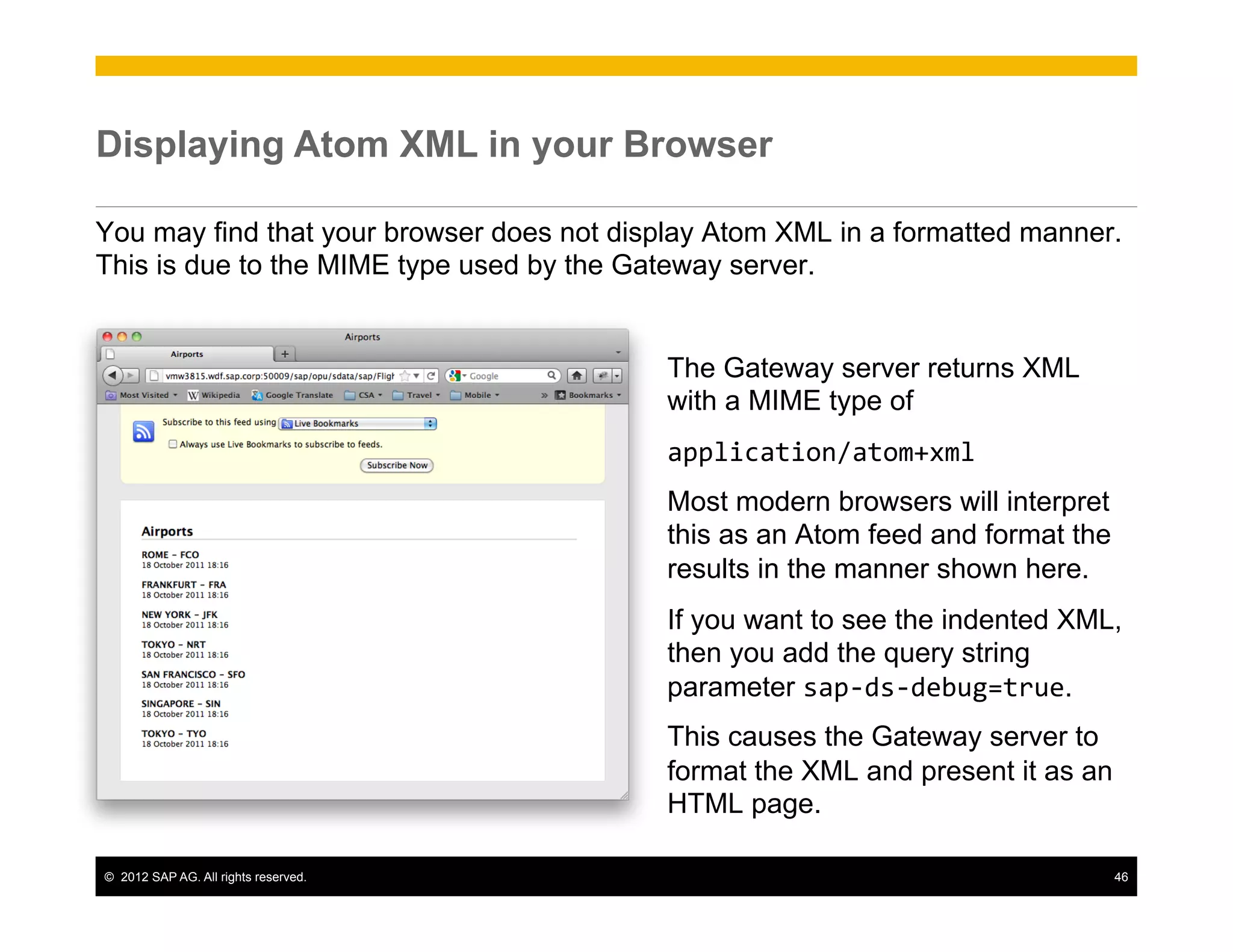Open a new tab with plus button

pyautogui.click(x=285, y=354)
